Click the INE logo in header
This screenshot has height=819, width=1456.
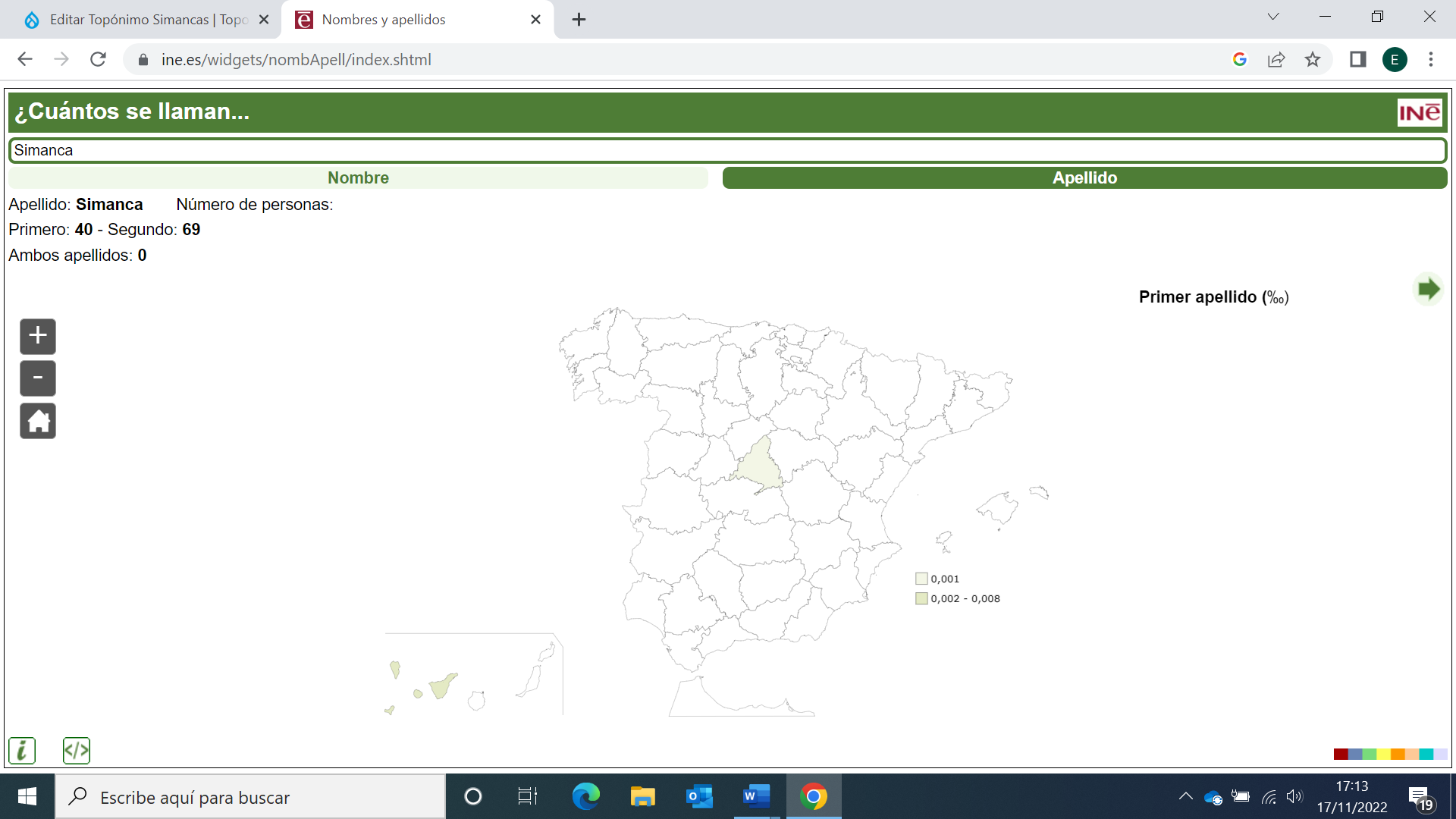coord(1420,113)
